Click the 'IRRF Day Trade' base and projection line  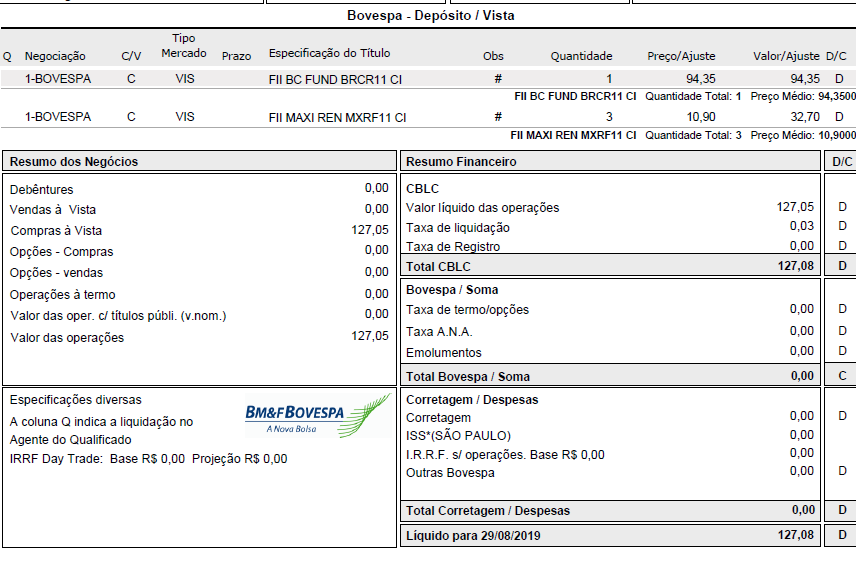pyautogui.click(x=148, y=459)
